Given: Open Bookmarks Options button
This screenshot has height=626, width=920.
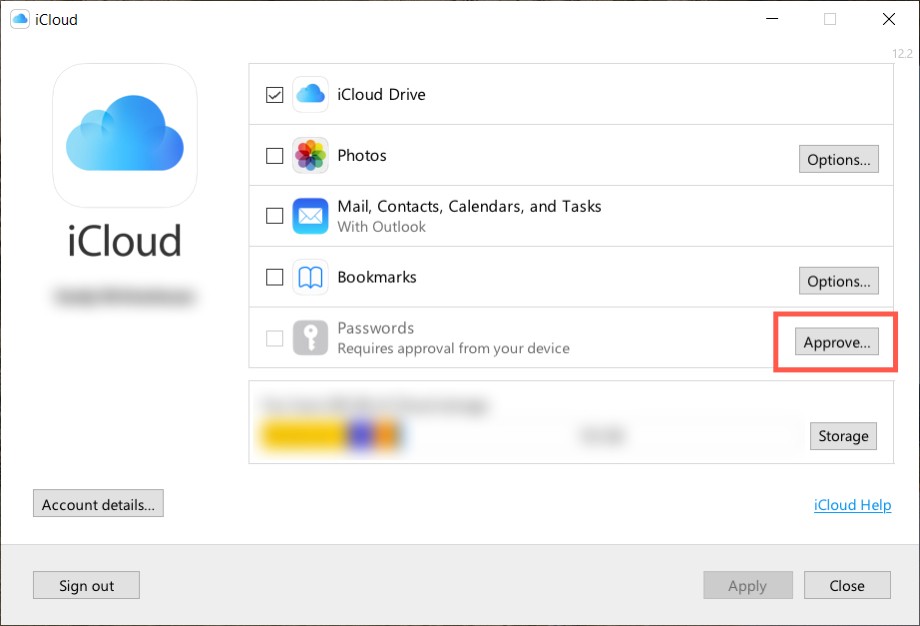Looking at the screenshot, I should (838, 281).
